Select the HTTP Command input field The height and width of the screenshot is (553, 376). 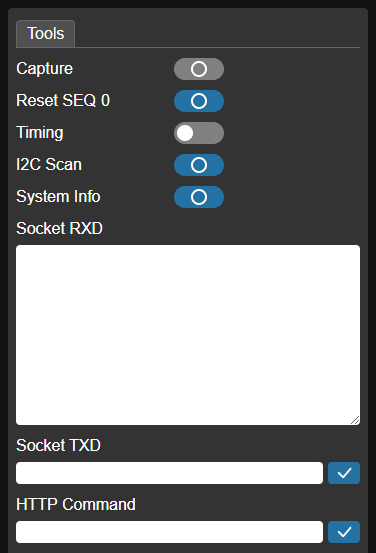tap(169, 532)
